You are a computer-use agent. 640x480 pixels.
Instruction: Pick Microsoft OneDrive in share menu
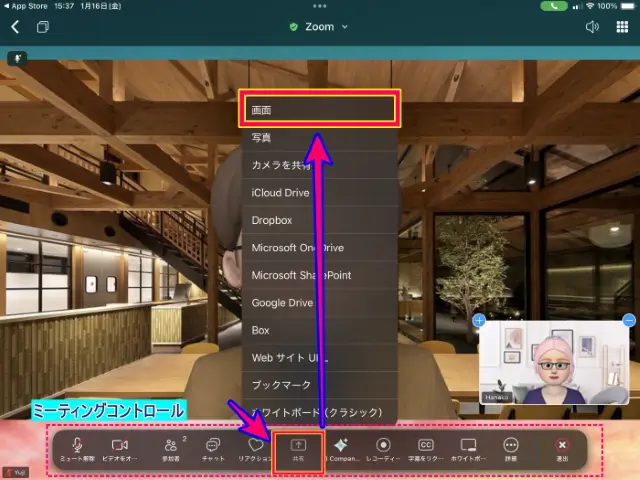pyautogui.click(x=320, y=248)
